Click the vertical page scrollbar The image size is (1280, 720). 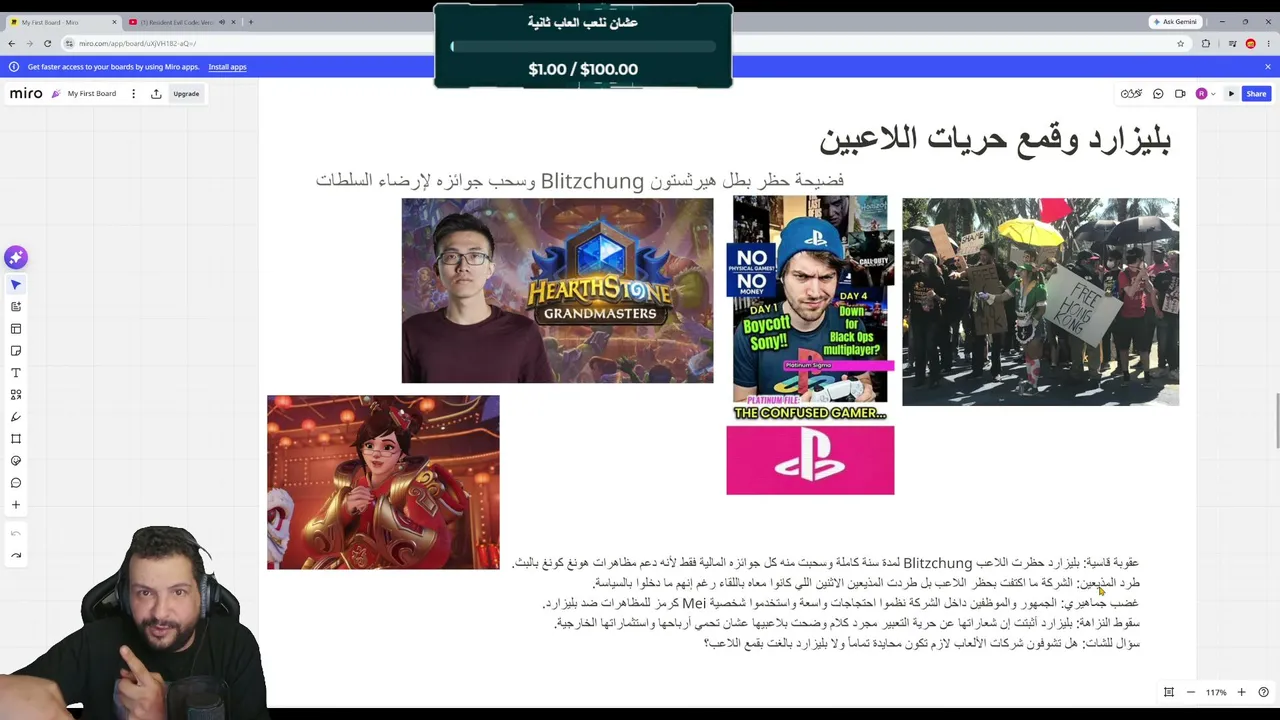[x=1276, y=422]
